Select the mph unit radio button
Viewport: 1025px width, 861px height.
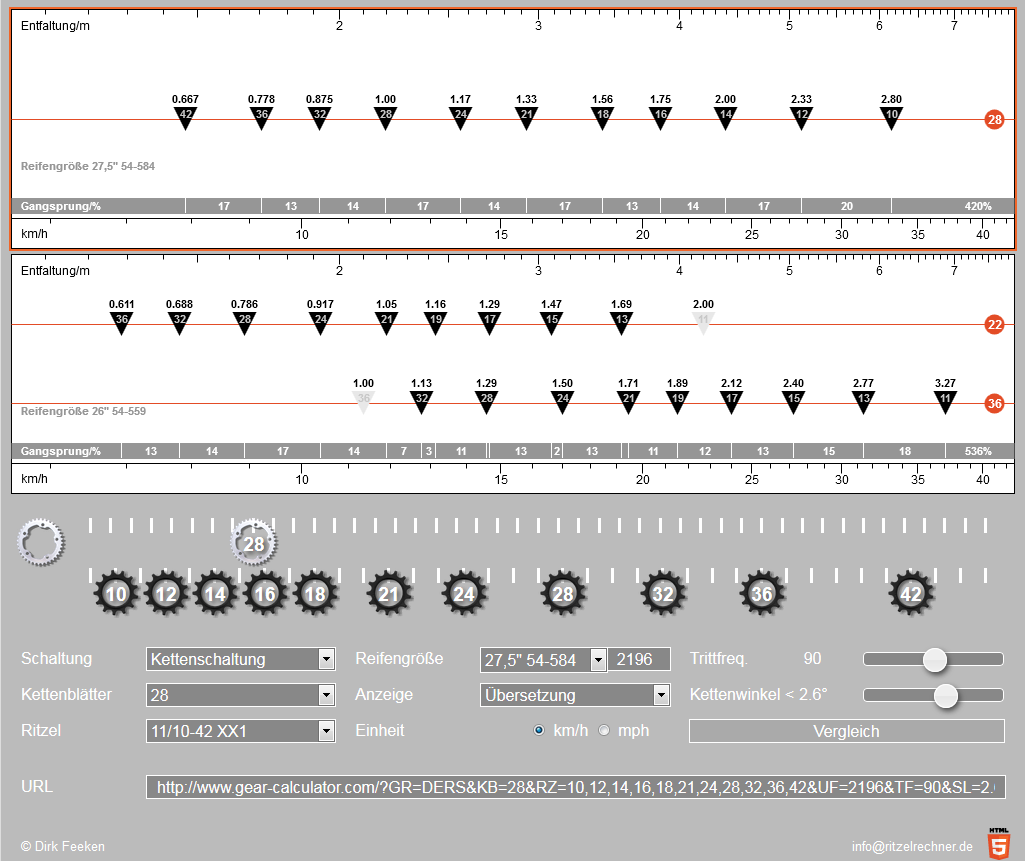[604, 731]
